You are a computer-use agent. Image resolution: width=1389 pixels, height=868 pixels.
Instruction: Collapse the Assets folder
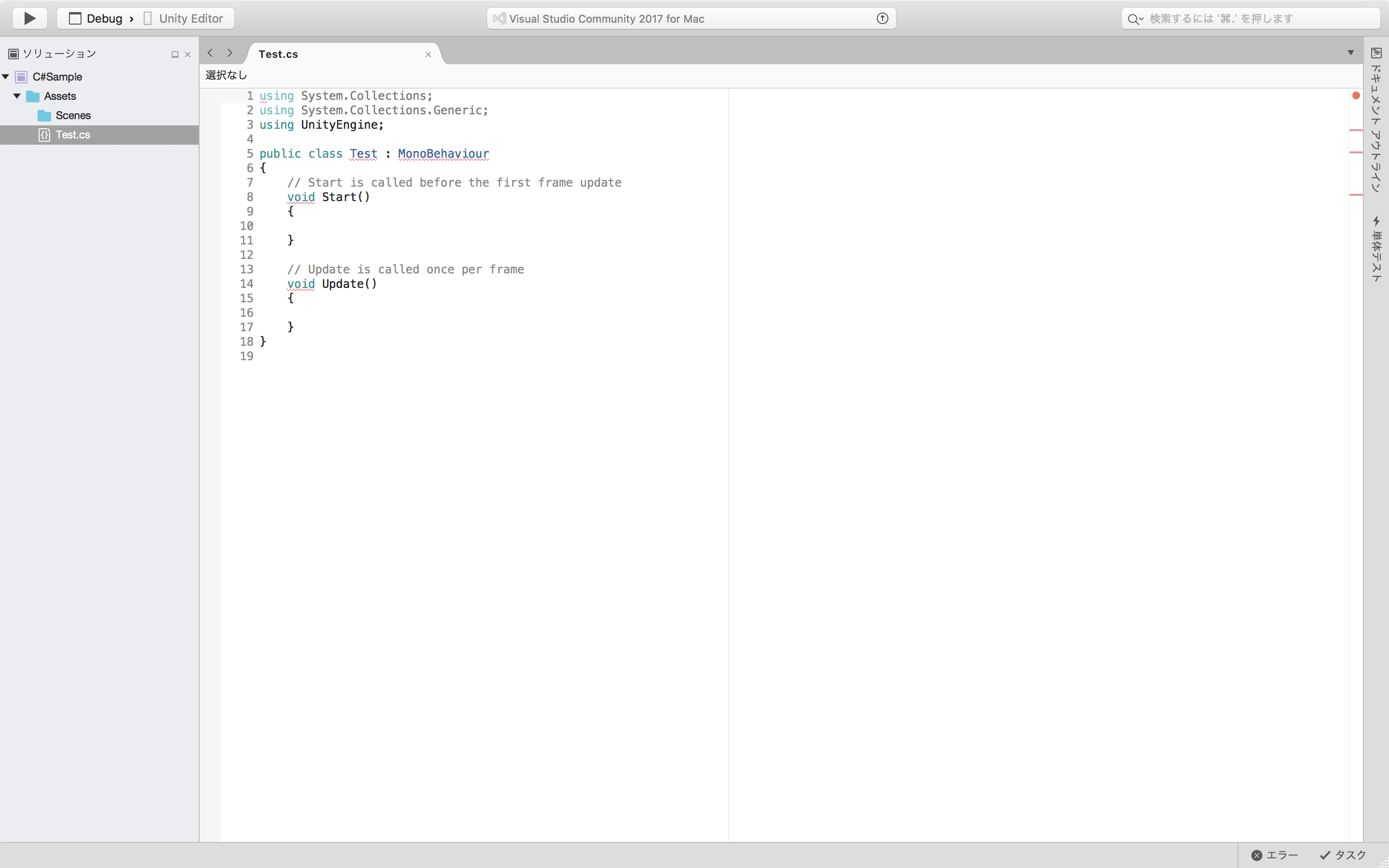point(17,96)
